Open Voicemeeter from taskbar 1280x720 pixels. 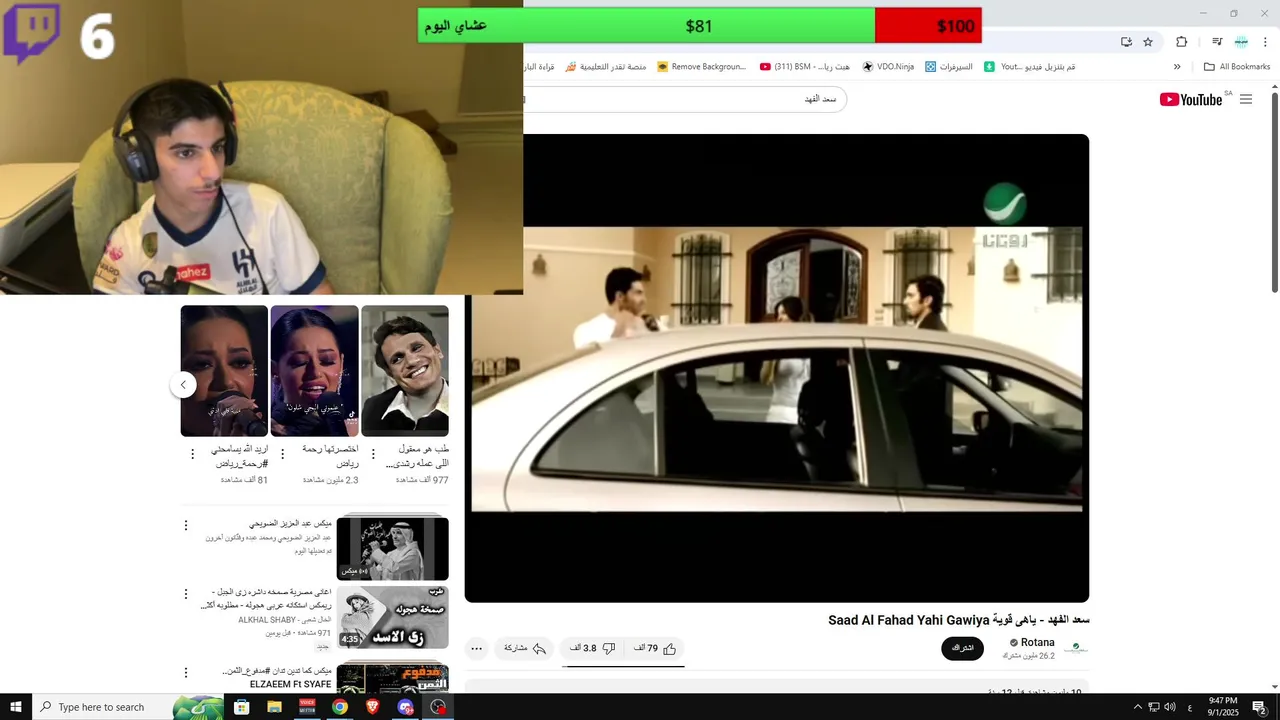point(307,706)
